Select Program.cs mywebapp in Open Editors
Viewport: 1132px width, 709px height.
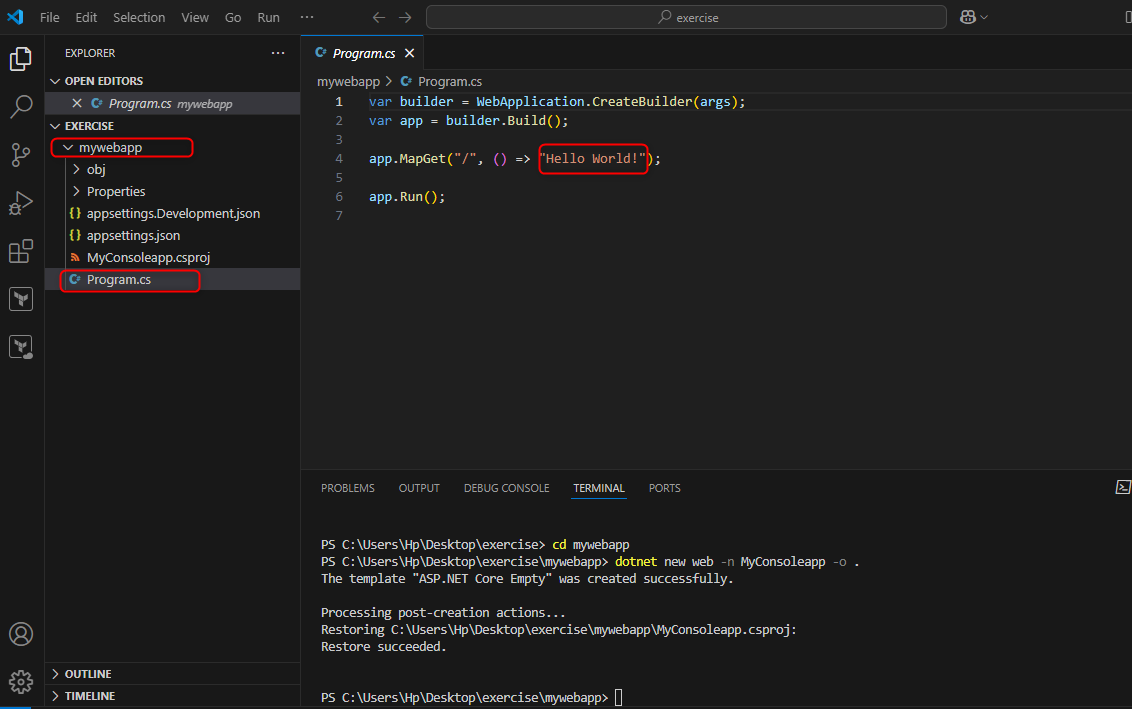172,103
